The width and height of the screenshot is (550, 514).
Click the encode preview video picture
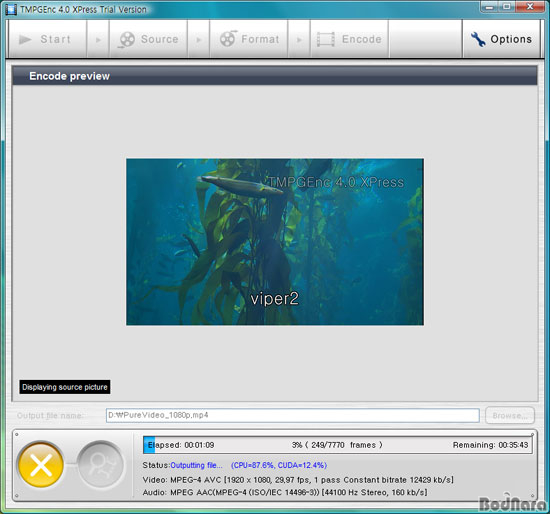click(x=275, y=242)
